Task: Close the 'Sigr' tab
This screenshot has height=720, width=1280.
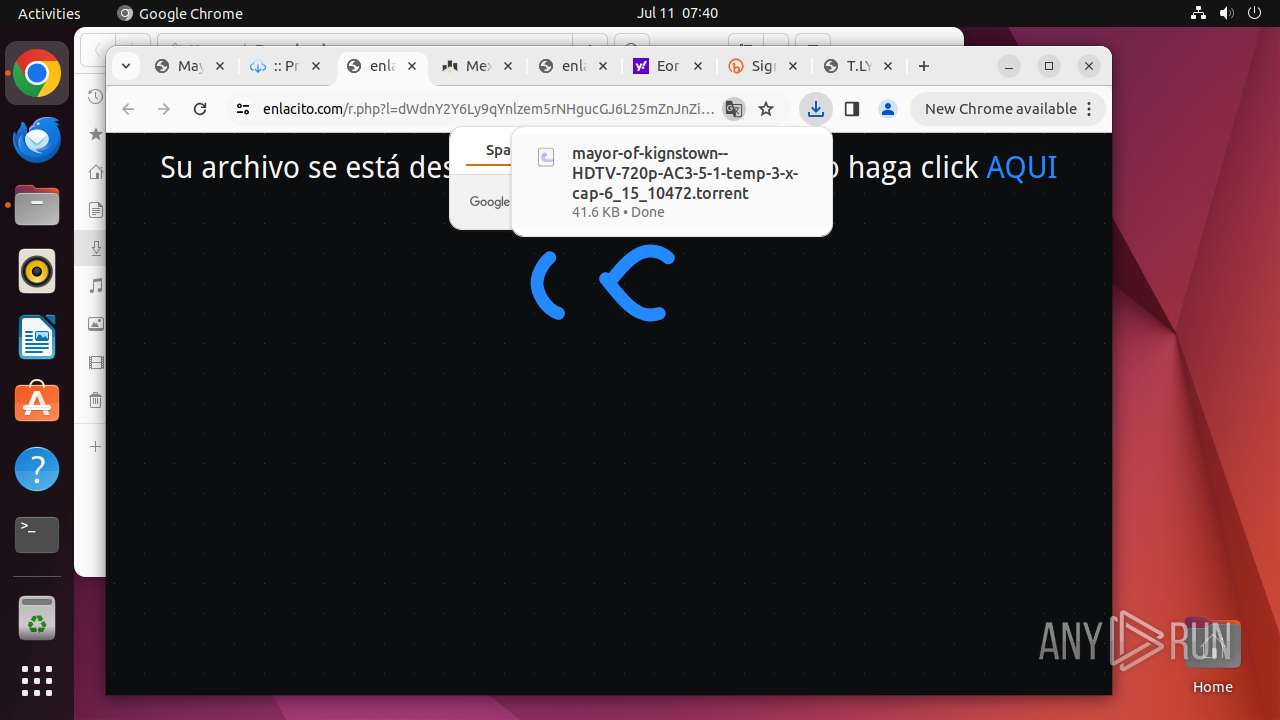Action: click(793, 66)
